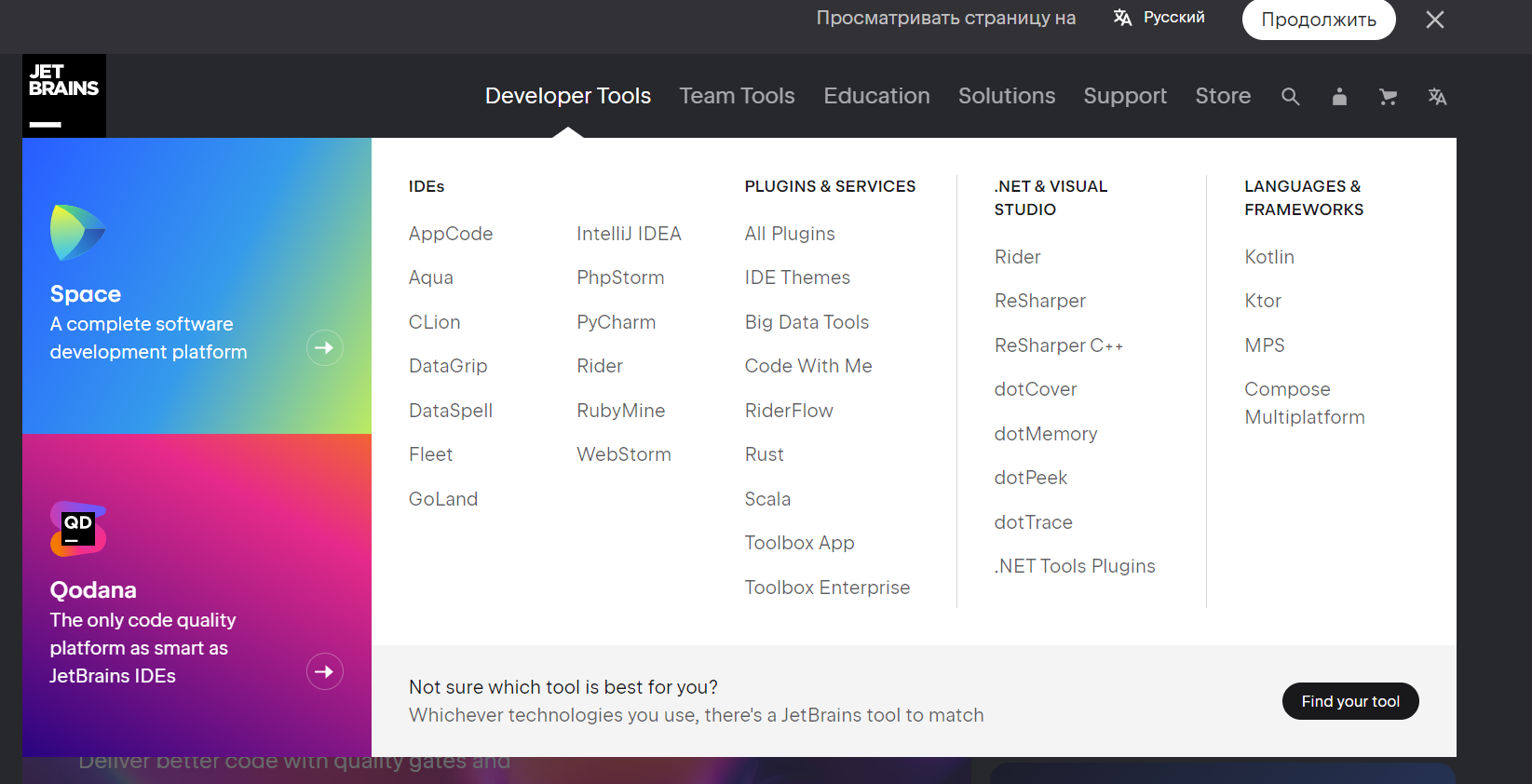Viewport: 1532px width, 784px height.
Task: Open the site search icon
Action: point(1290,97)
